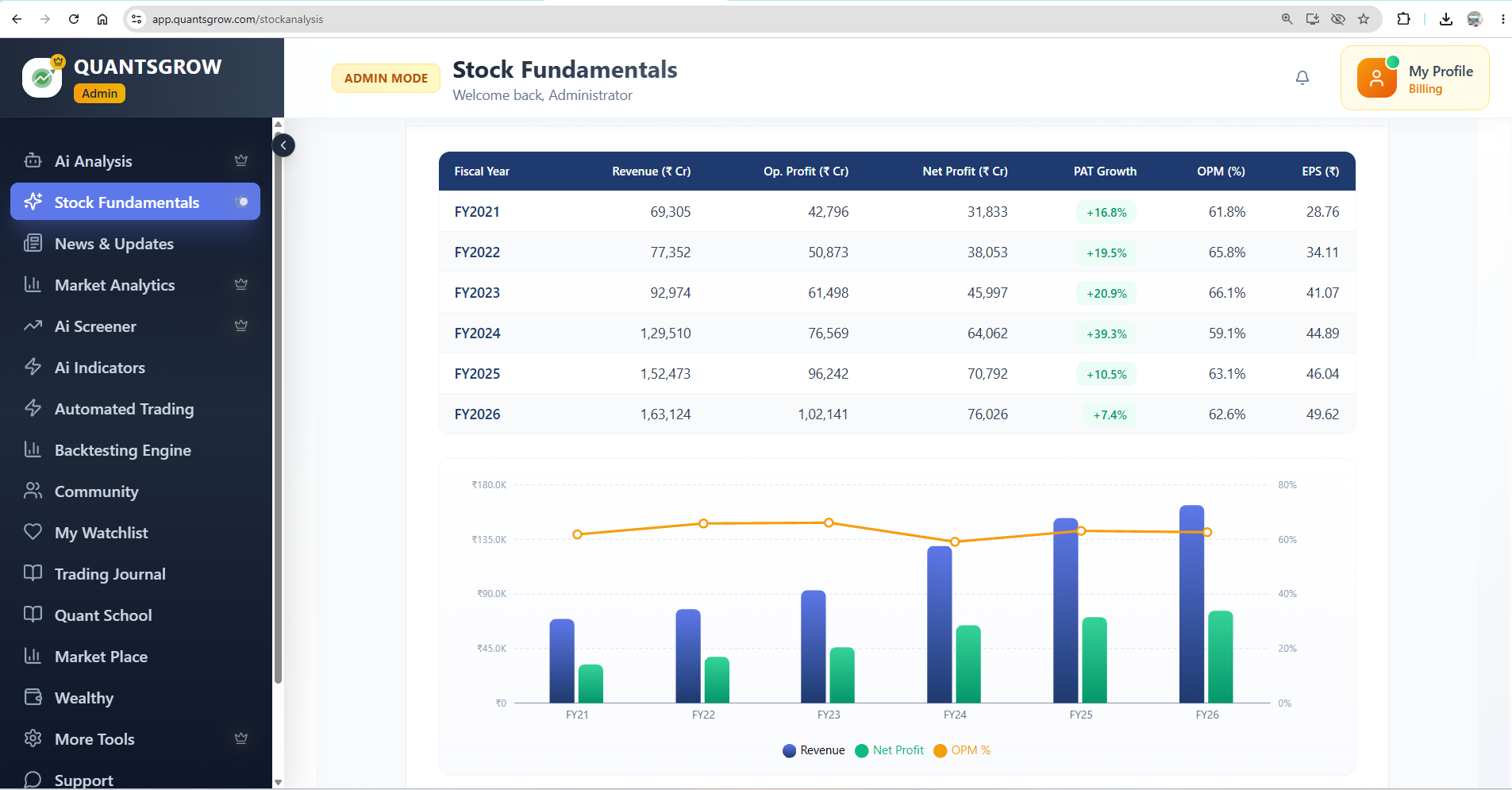The image size is (1512, 790).
Task: Open notifications bell icon
Action: [x=1302, y=78]
